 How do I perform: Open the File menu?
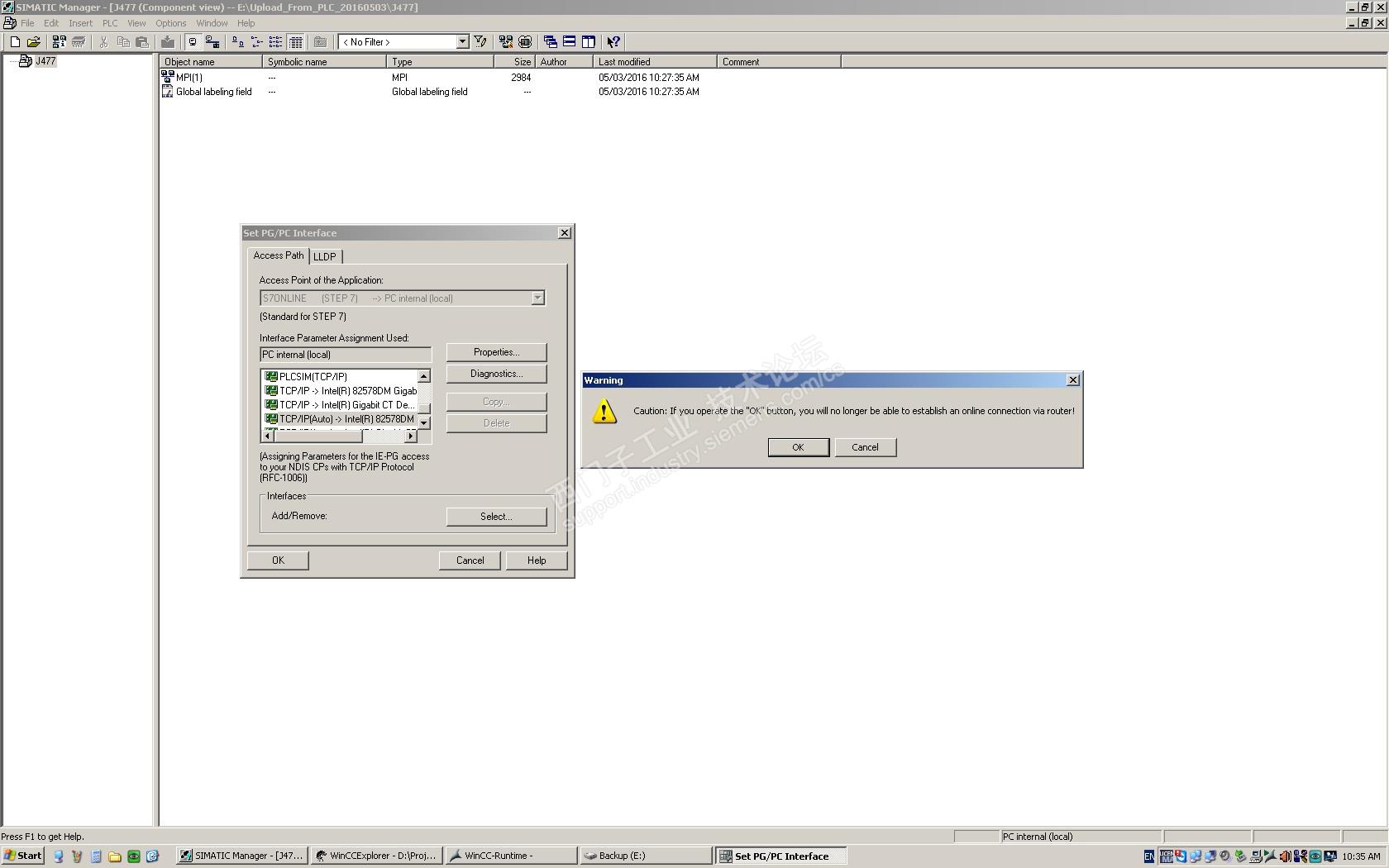click(27, 23)
